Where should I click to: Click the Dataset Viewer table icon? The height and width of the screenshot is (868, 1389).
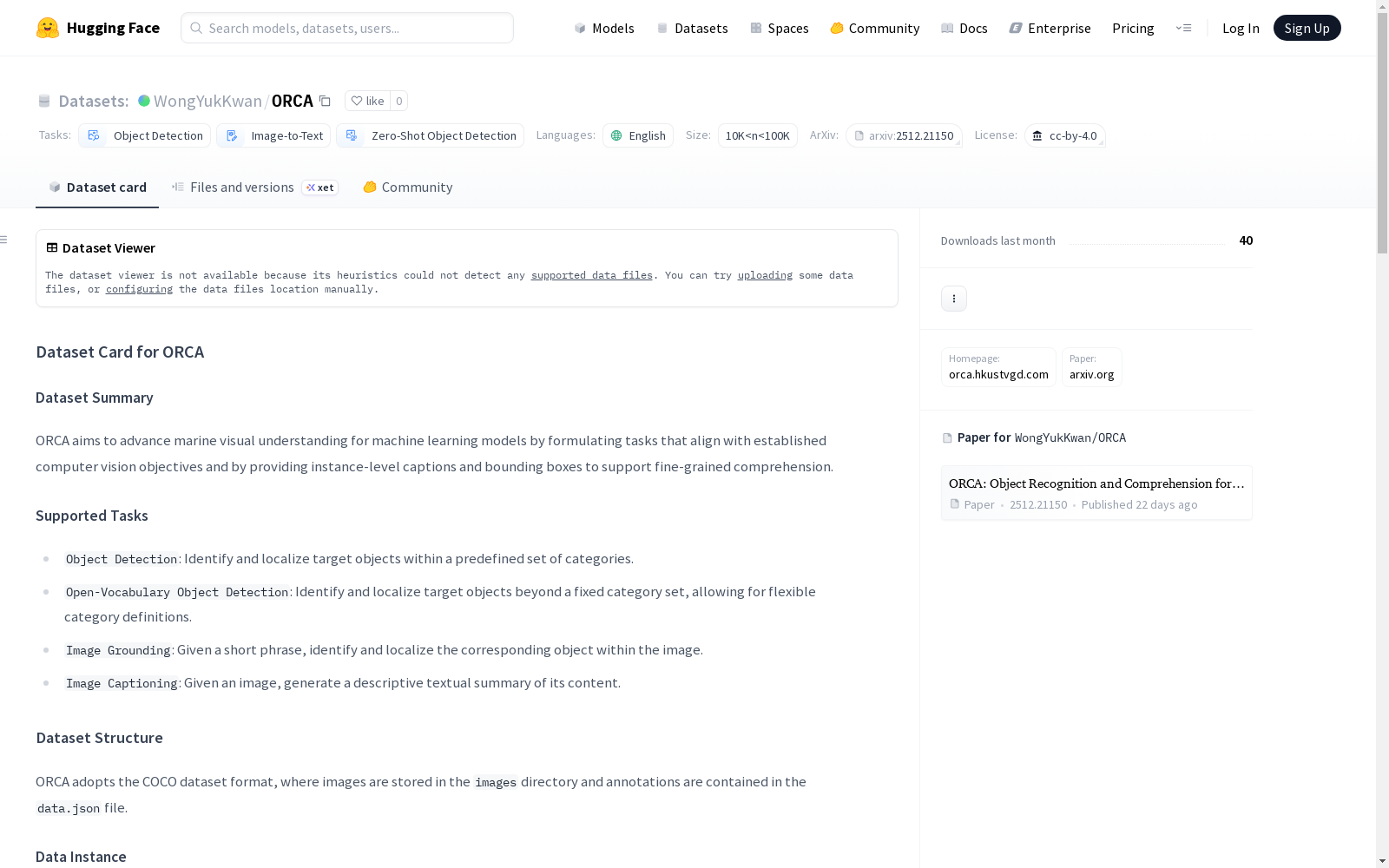[x=52, y=248]
